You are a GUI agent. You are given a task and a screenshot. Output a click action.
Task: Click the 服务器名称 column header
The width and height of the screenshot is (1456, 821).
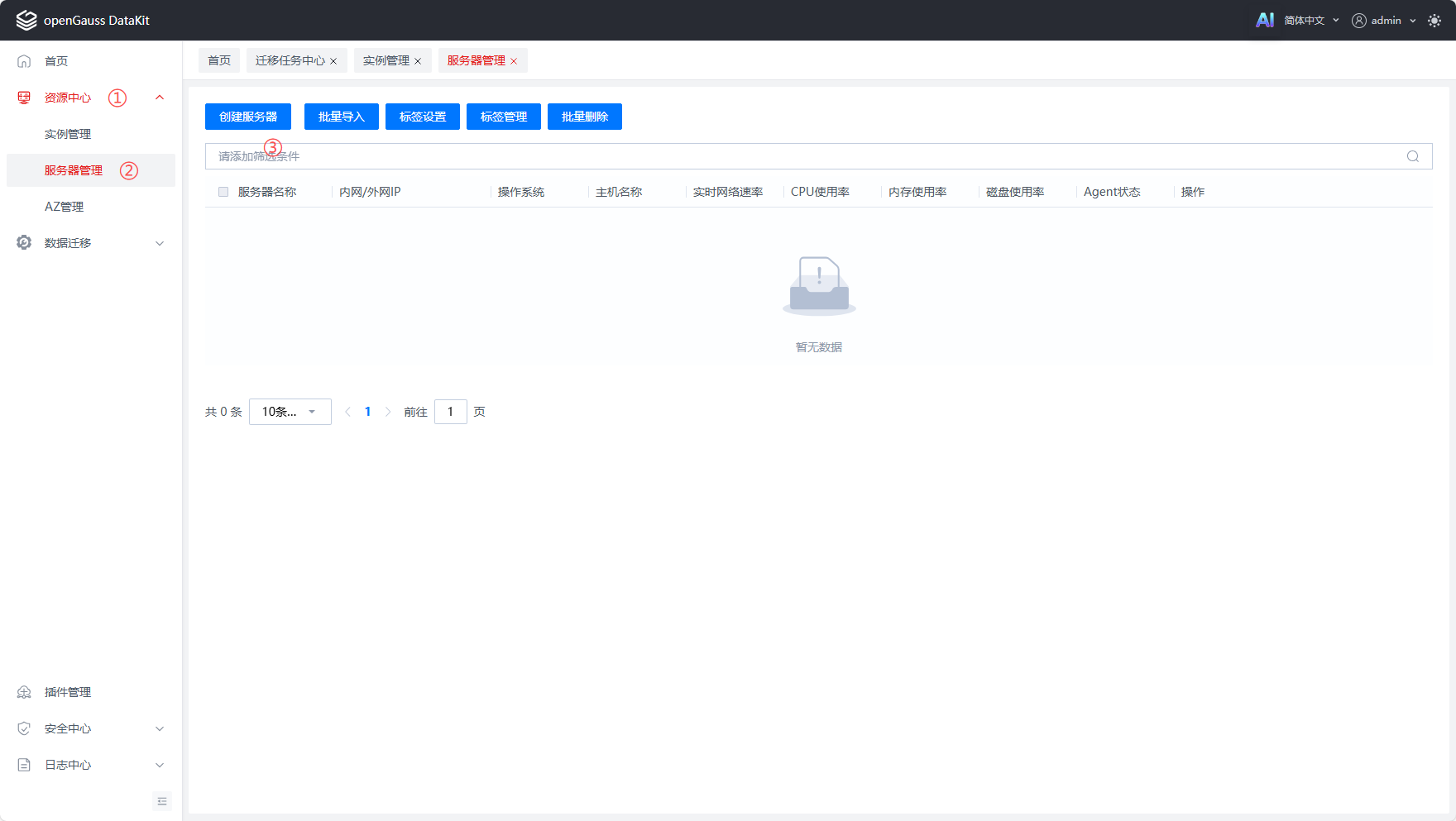[x=267, y=192]
